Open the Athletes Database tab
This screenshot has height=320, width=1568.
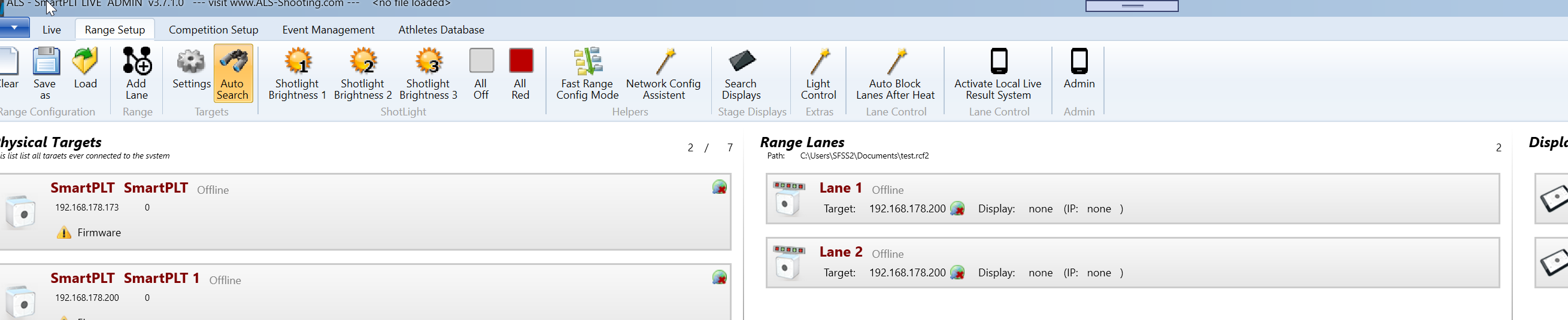[441, 30]
